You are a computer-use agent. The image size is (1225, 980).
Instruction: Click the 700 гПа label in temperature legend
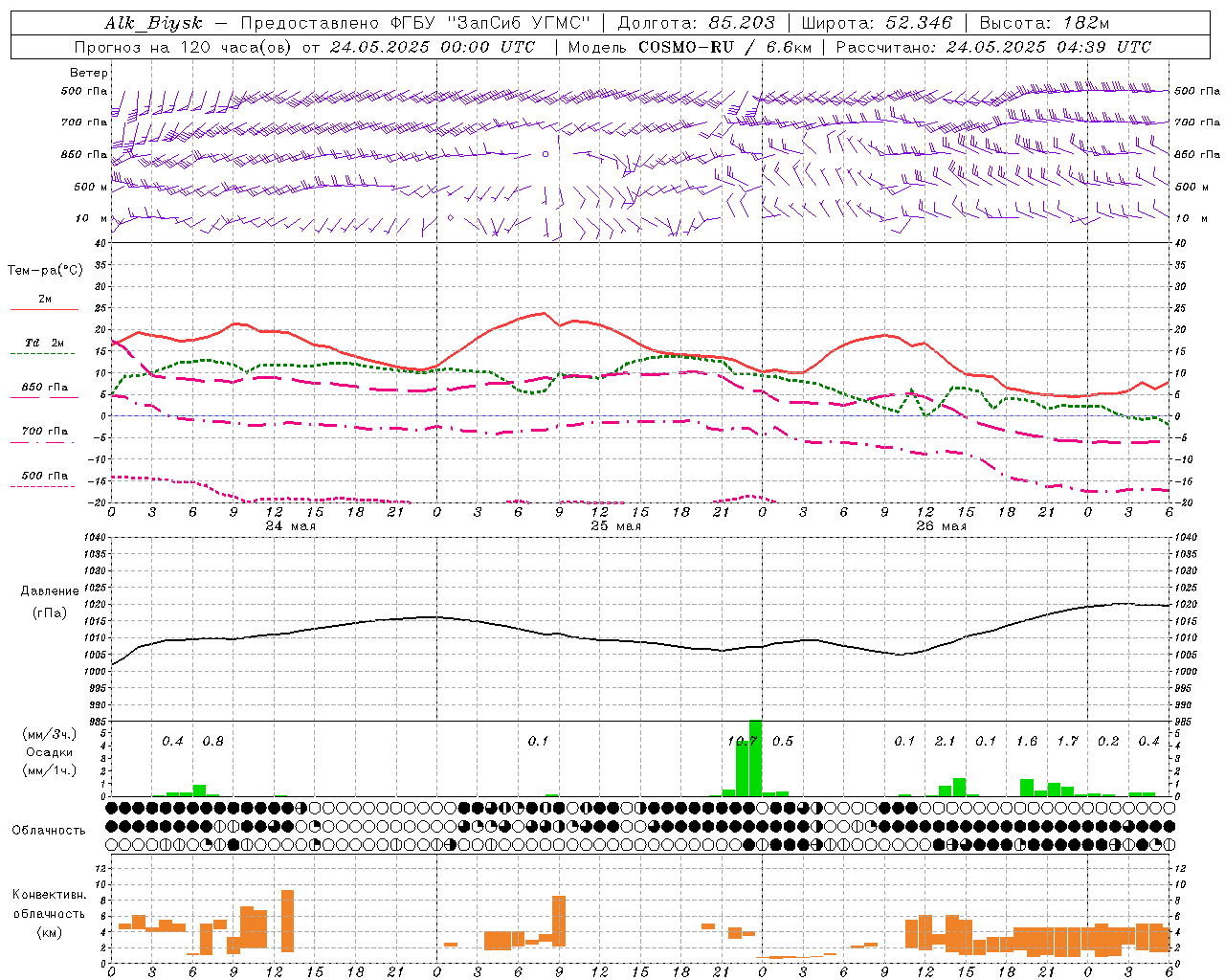(45, 432)
